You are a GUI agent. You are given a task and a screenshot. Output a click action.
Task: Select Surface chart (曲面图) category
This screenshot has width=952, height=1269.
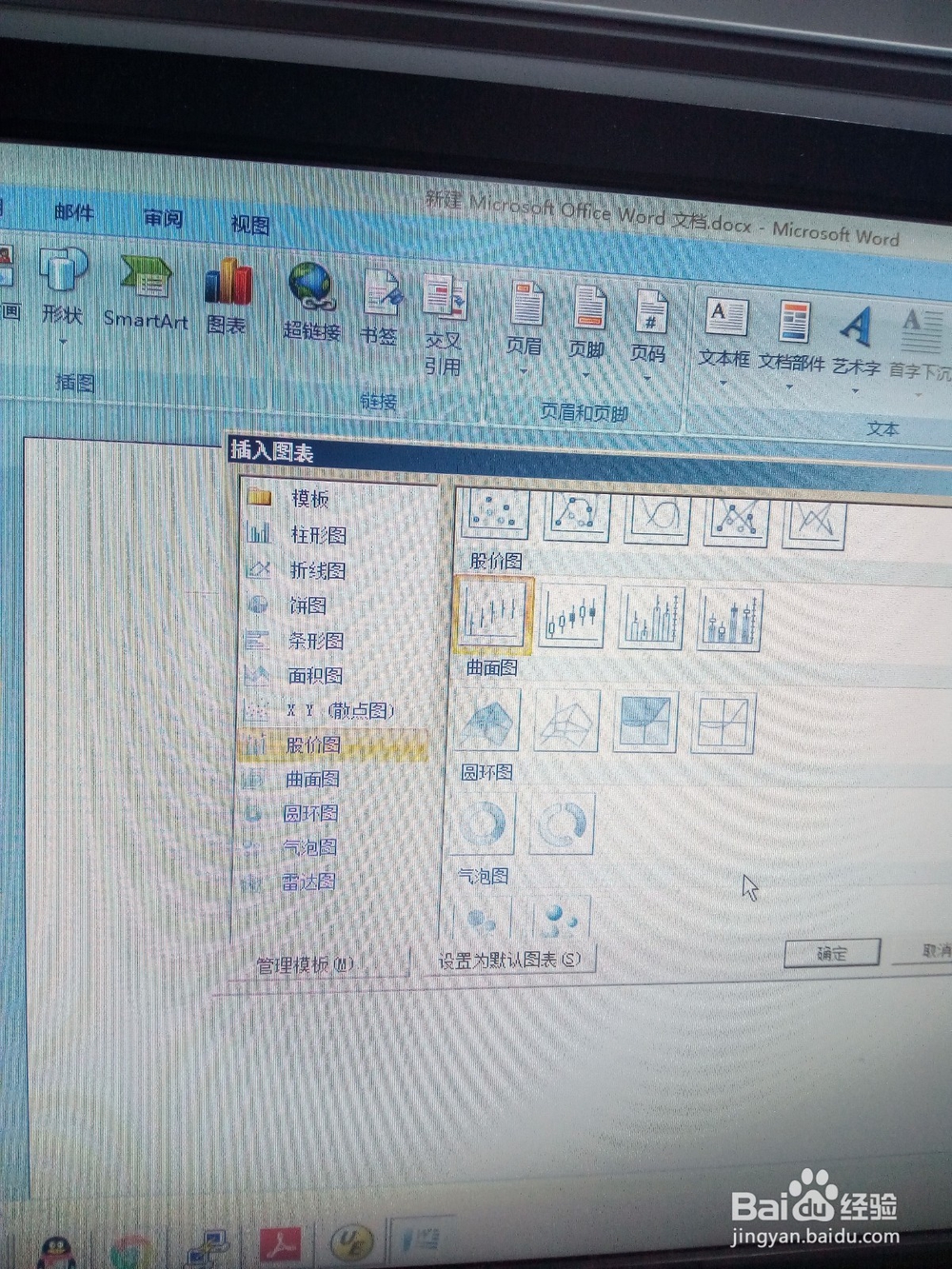pyautogui.click(x=333, y=779)
